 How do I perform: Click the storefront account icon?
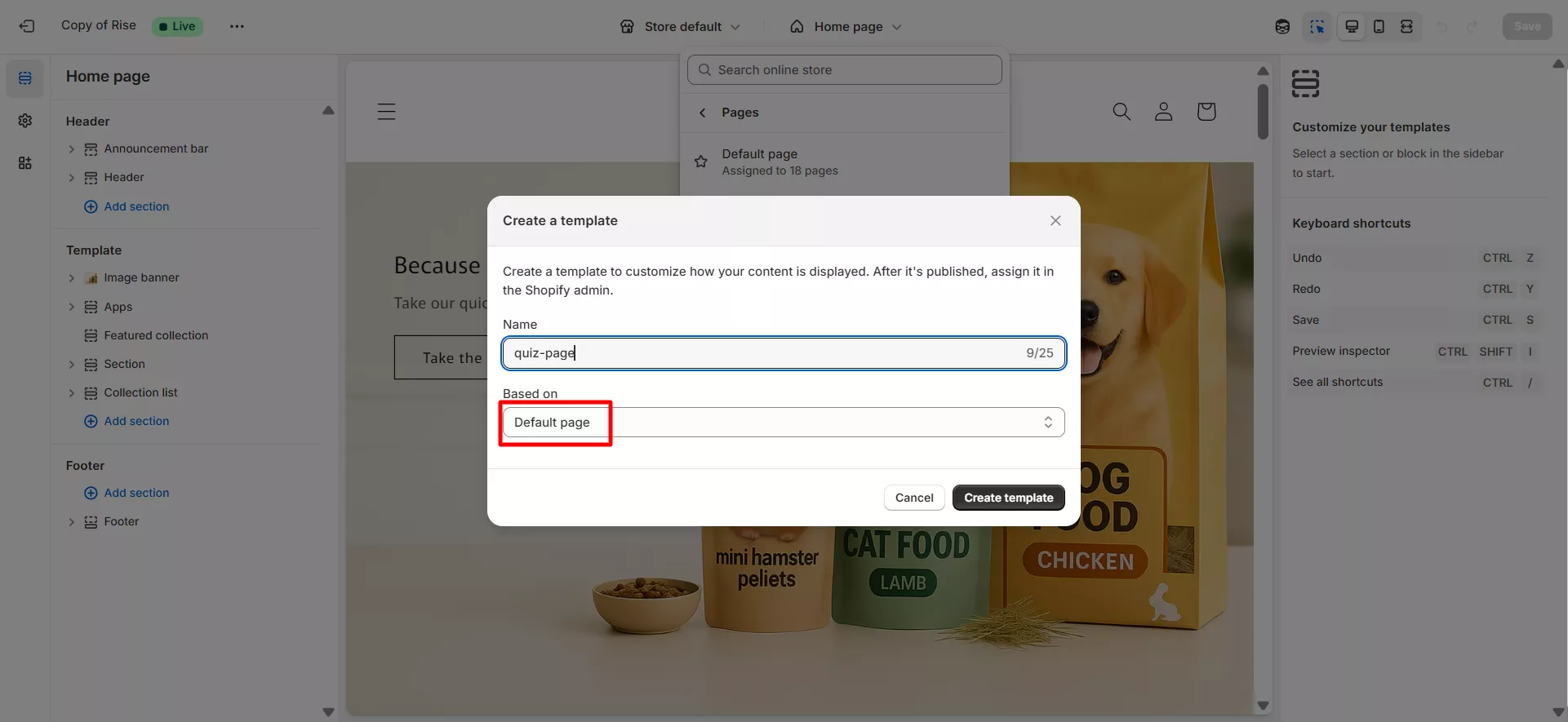1163,112
